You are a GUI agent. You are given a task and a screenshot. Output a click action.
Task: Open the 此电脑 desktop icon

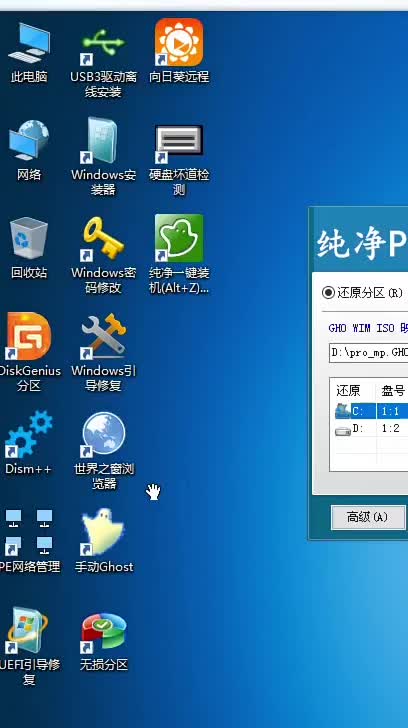pyautogui.click(x=29, y=52)
